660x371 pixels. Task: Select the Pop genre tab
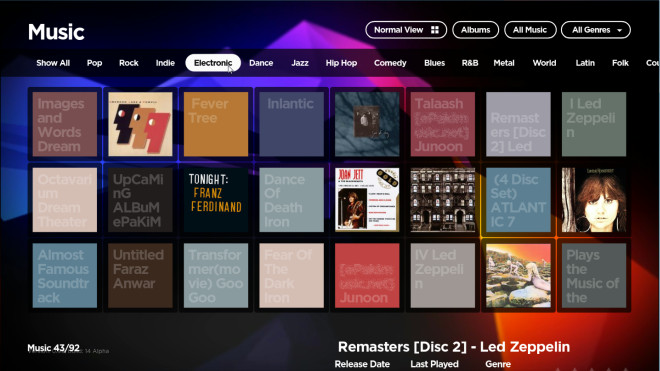pos(94,63)
